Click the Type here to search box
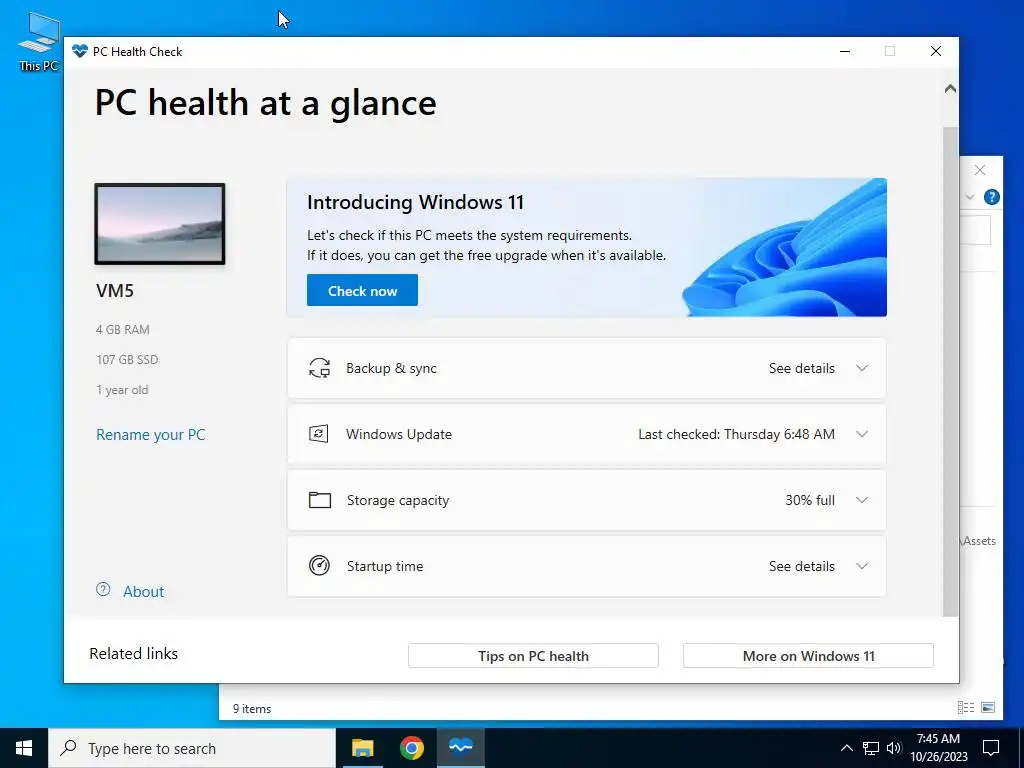This screenshot has height=768, width=1024. click(x=192, y=748)
